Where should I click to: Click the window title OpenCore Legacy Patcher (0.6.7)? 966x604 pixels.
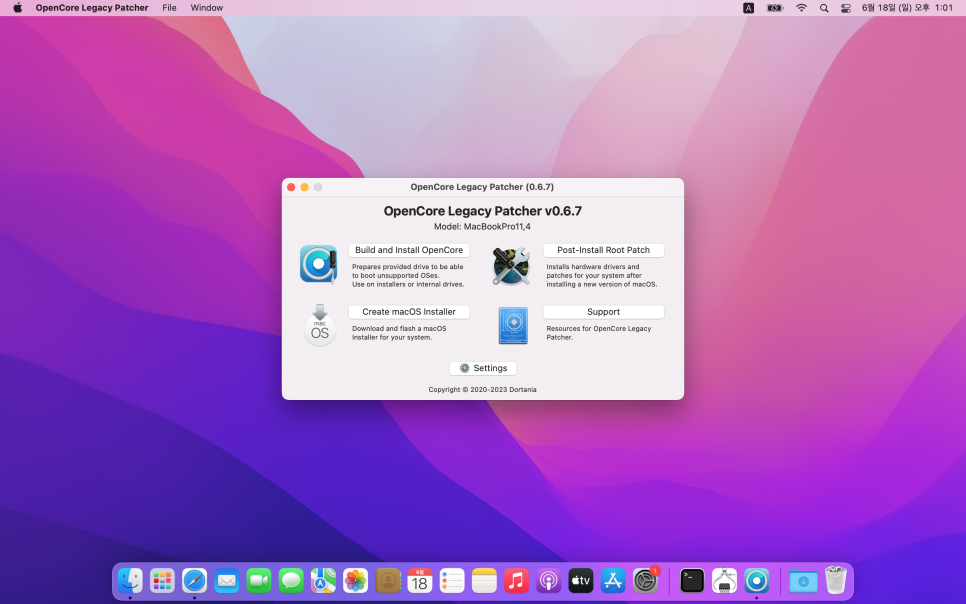[482, 187]
